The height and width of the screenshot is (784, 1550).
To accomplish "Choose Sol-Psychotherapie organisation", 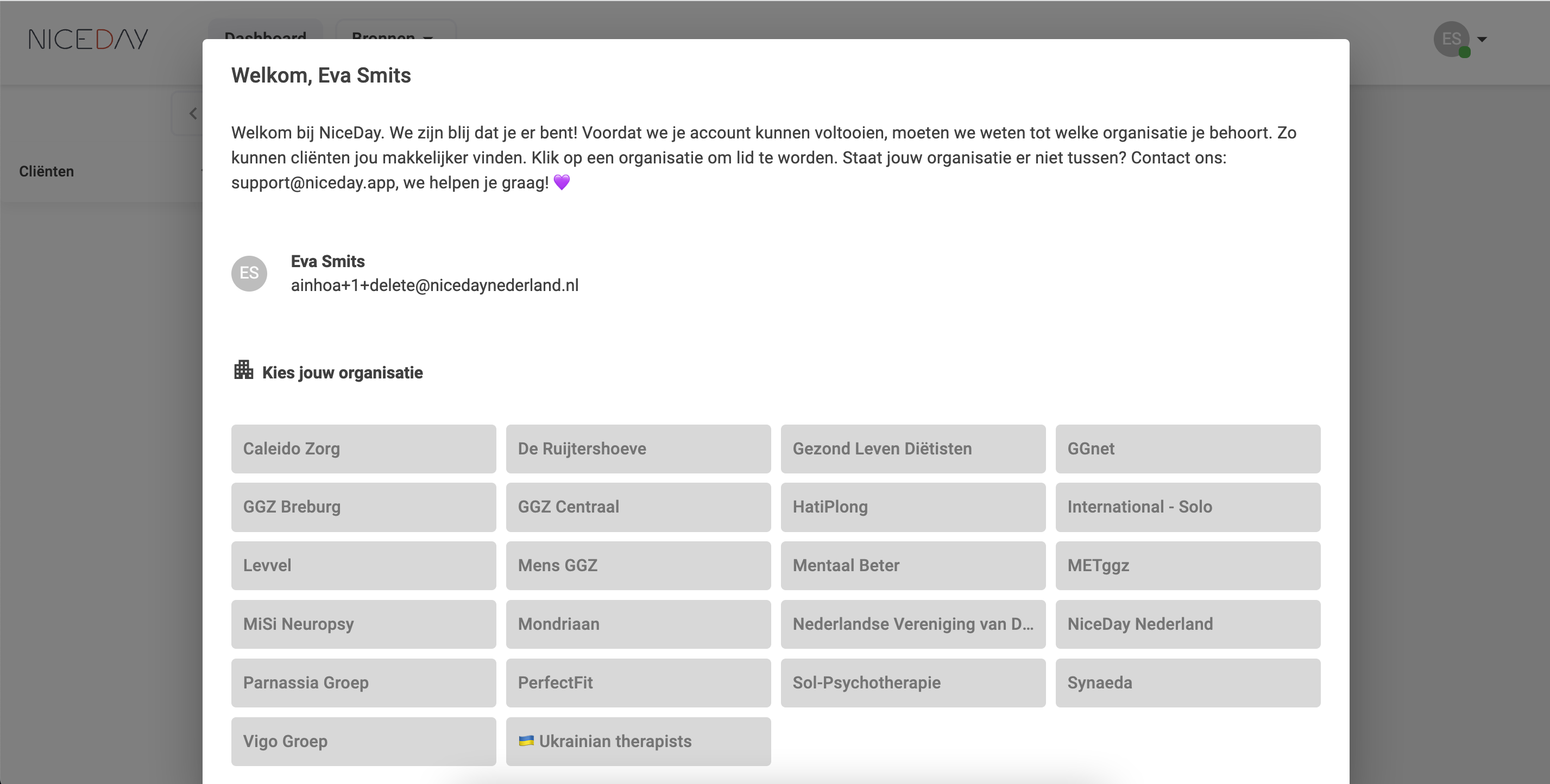I will coord(913,683).
